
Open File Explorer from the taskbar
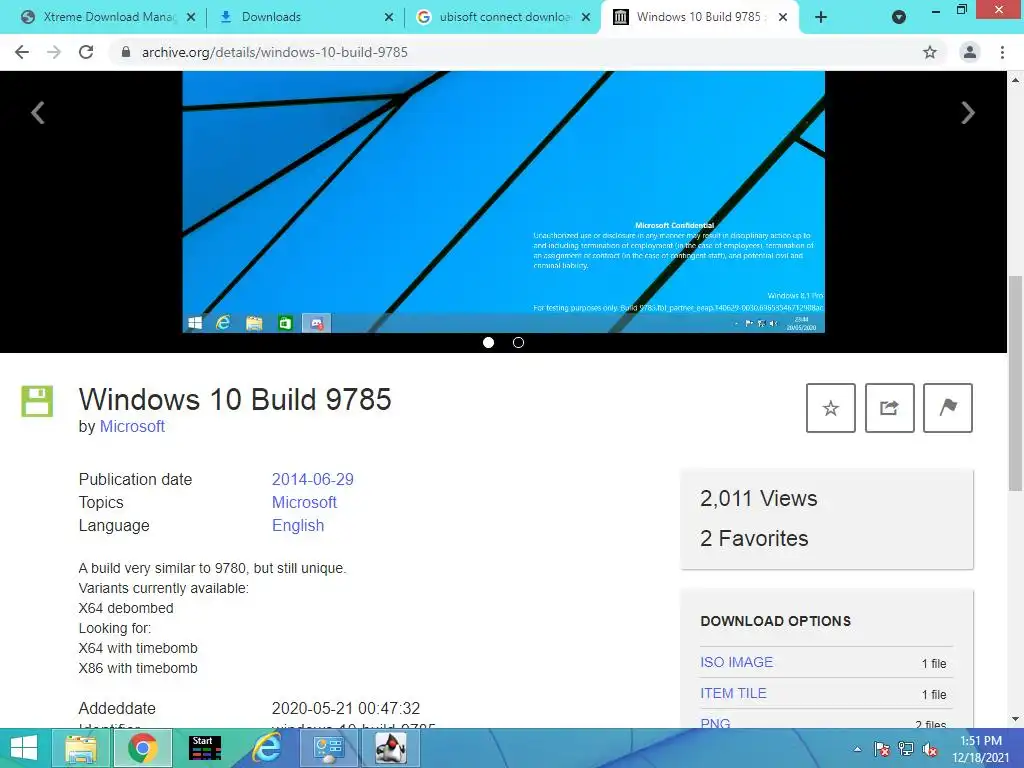tap(81, 748)
